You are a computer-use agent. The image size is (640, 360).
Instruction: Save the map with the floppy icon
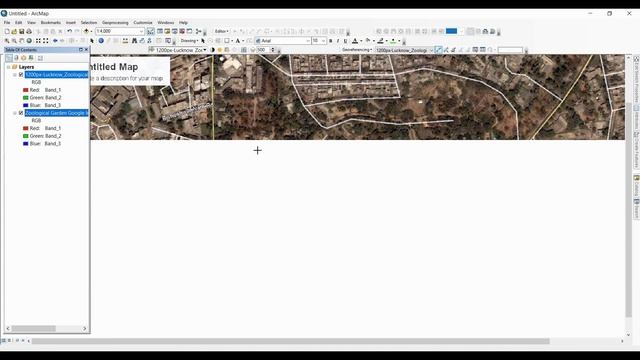pyautogui.click(x=22, y=31)
